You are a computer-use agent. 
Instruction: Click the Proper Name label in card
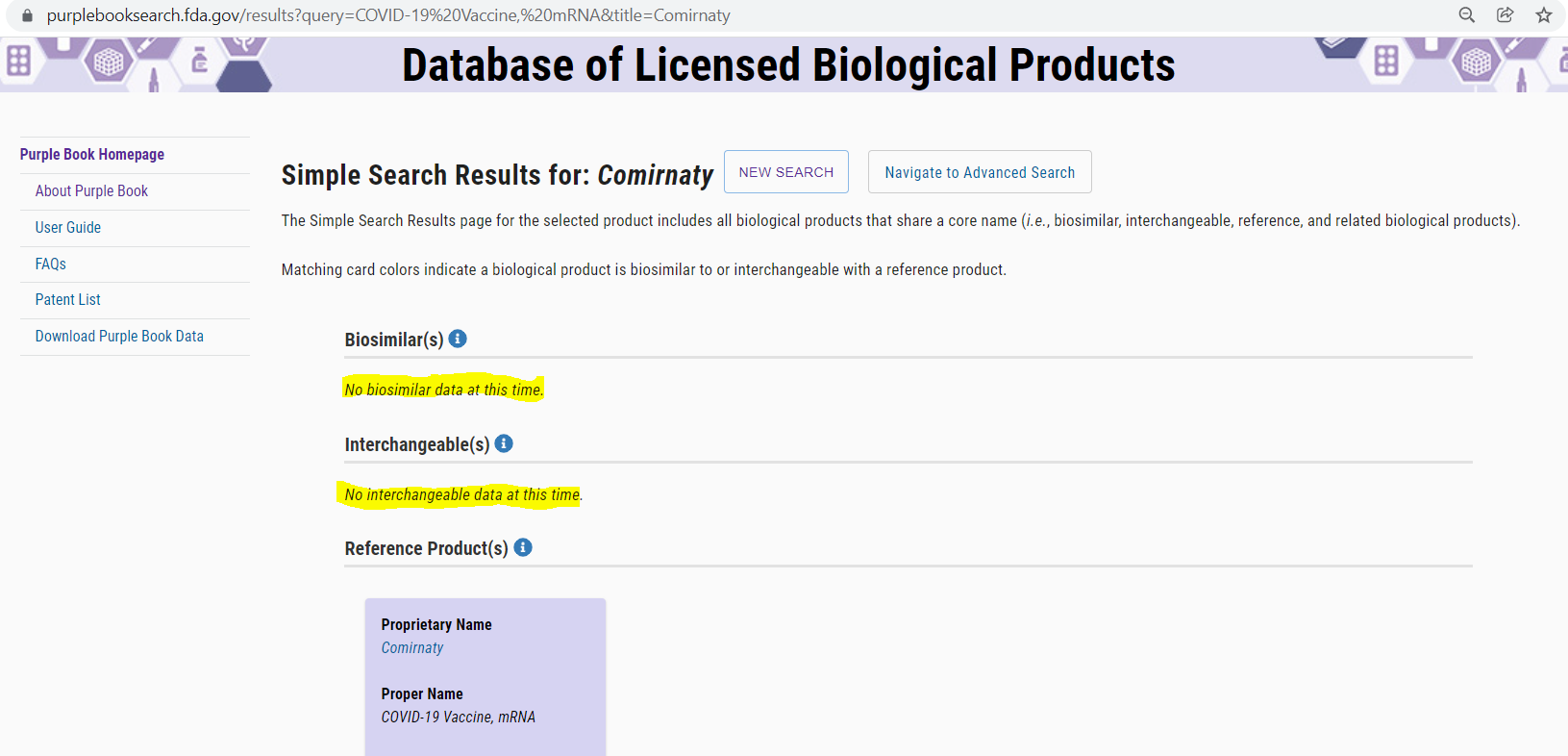click(x=422, y=694)
